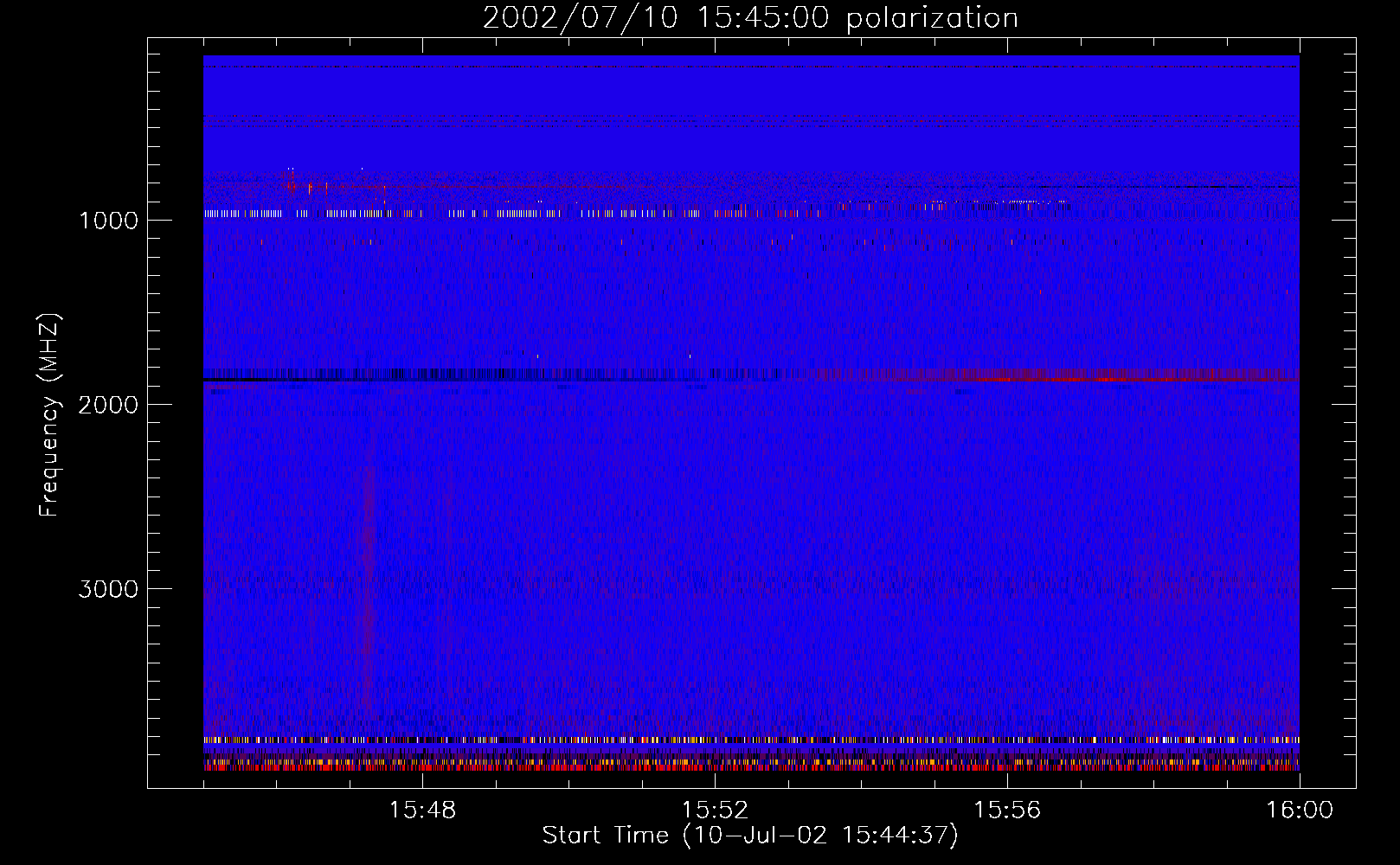Select the 2000 frequency axis label
Viewport: 1400px width, 865px height.
click(x=108, y=405)
